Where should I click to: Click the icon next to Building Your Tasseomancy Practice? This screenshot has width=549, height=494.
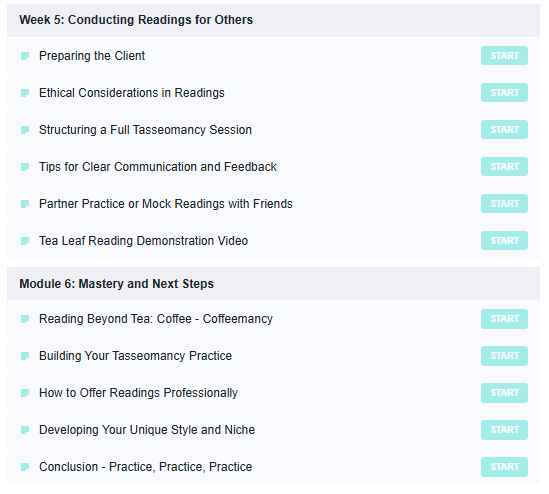tap(25, 356)
